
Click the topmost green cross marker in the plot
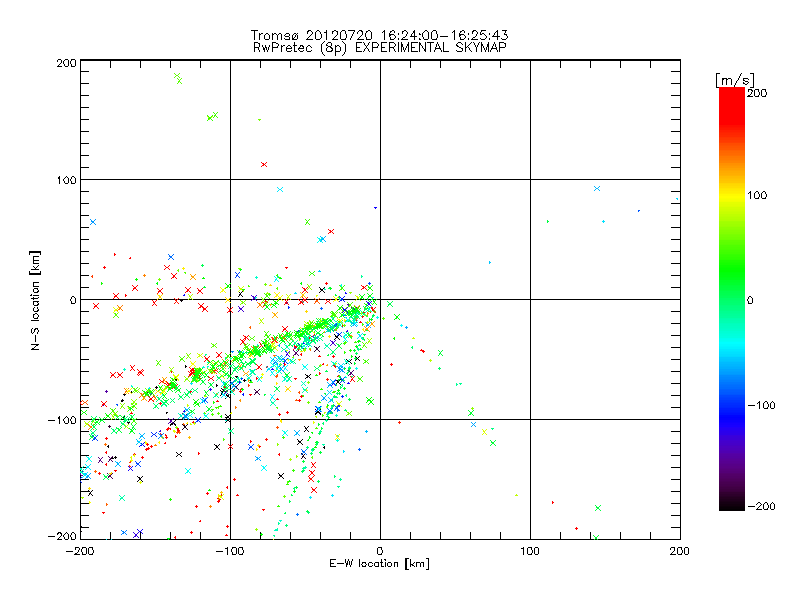(177, 76)
